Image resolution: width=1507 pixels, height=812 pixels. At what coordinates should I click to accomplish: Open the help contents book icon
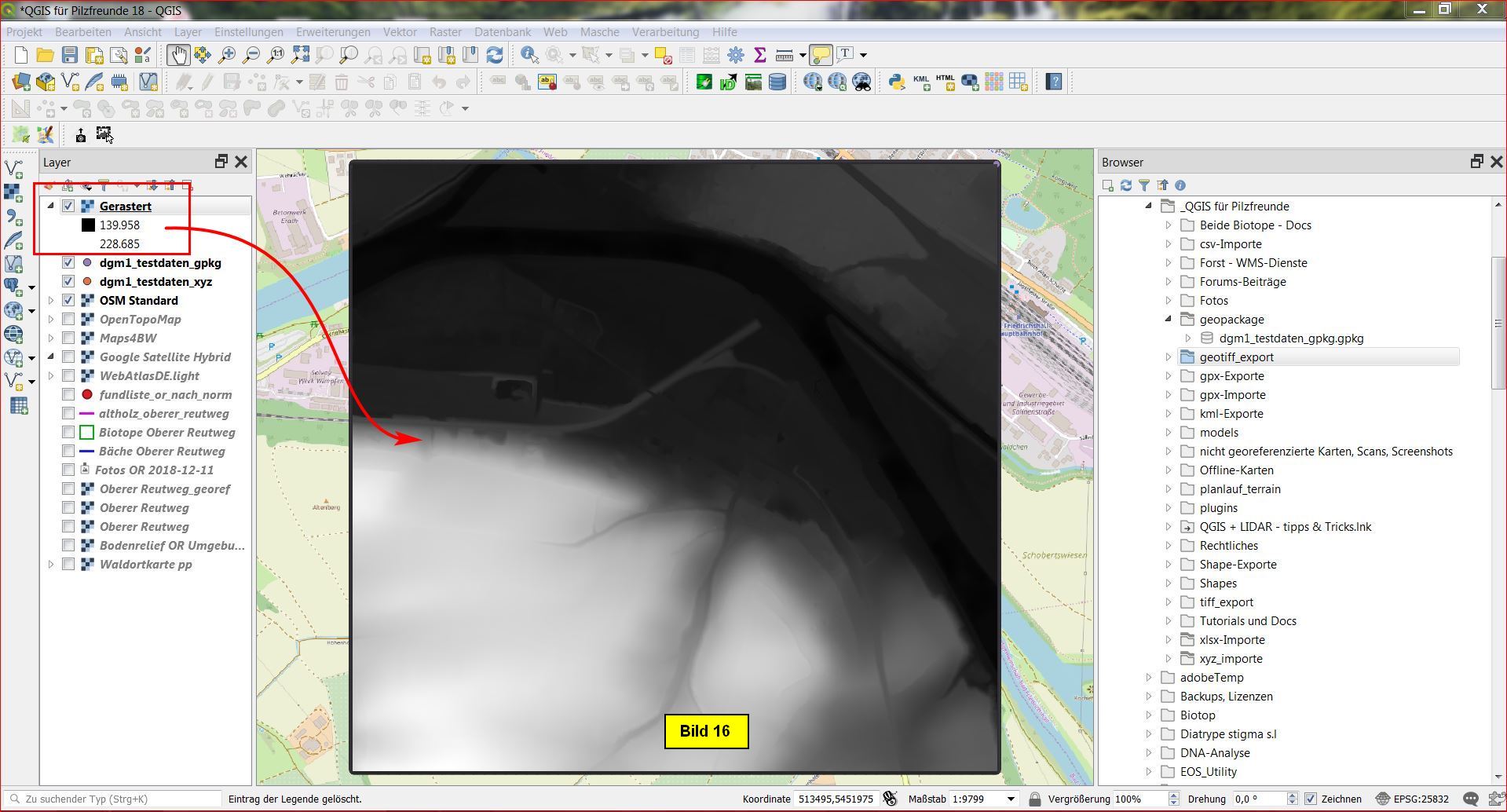tap(1054, 82)
